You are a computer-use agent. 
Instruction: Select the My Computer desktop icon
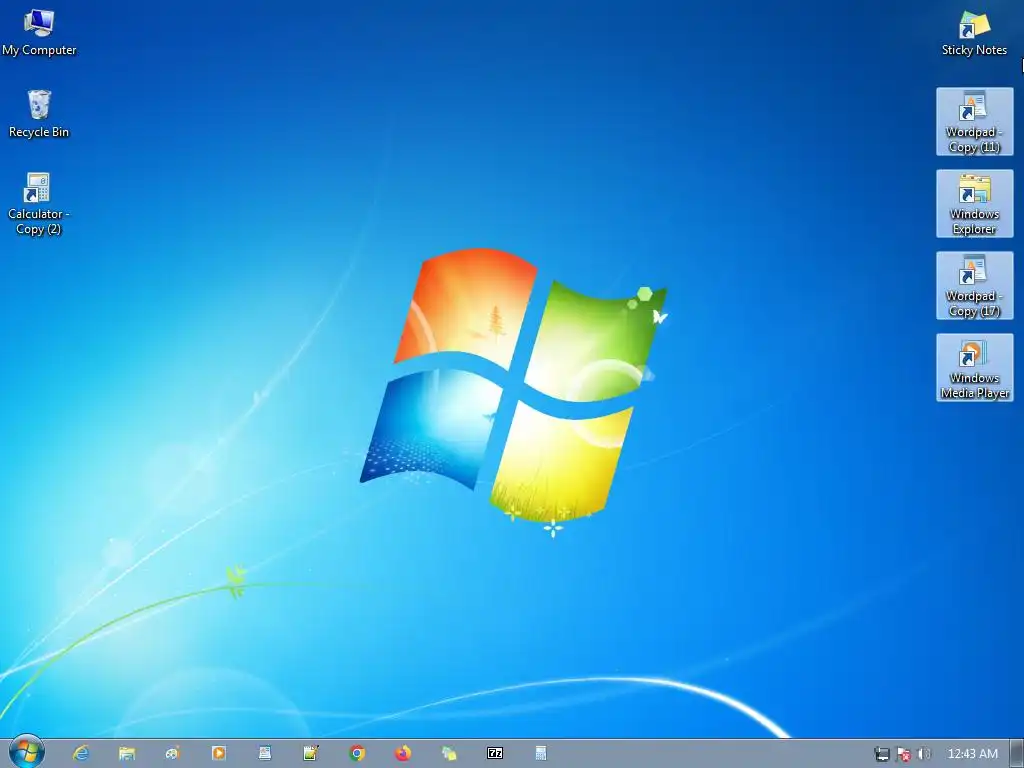click(x=39, y=33)
